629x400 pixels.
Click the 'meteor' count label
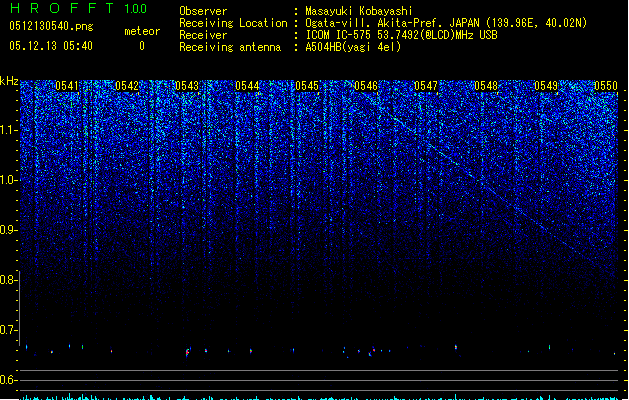coord(142,31)
